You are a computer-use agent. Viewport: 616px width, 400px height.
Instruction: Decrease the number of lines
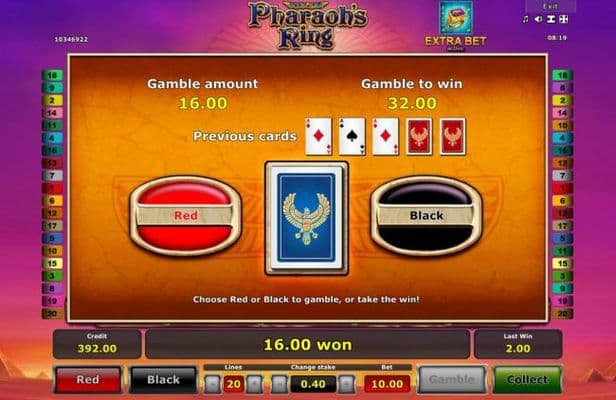[x=213, y=384]
